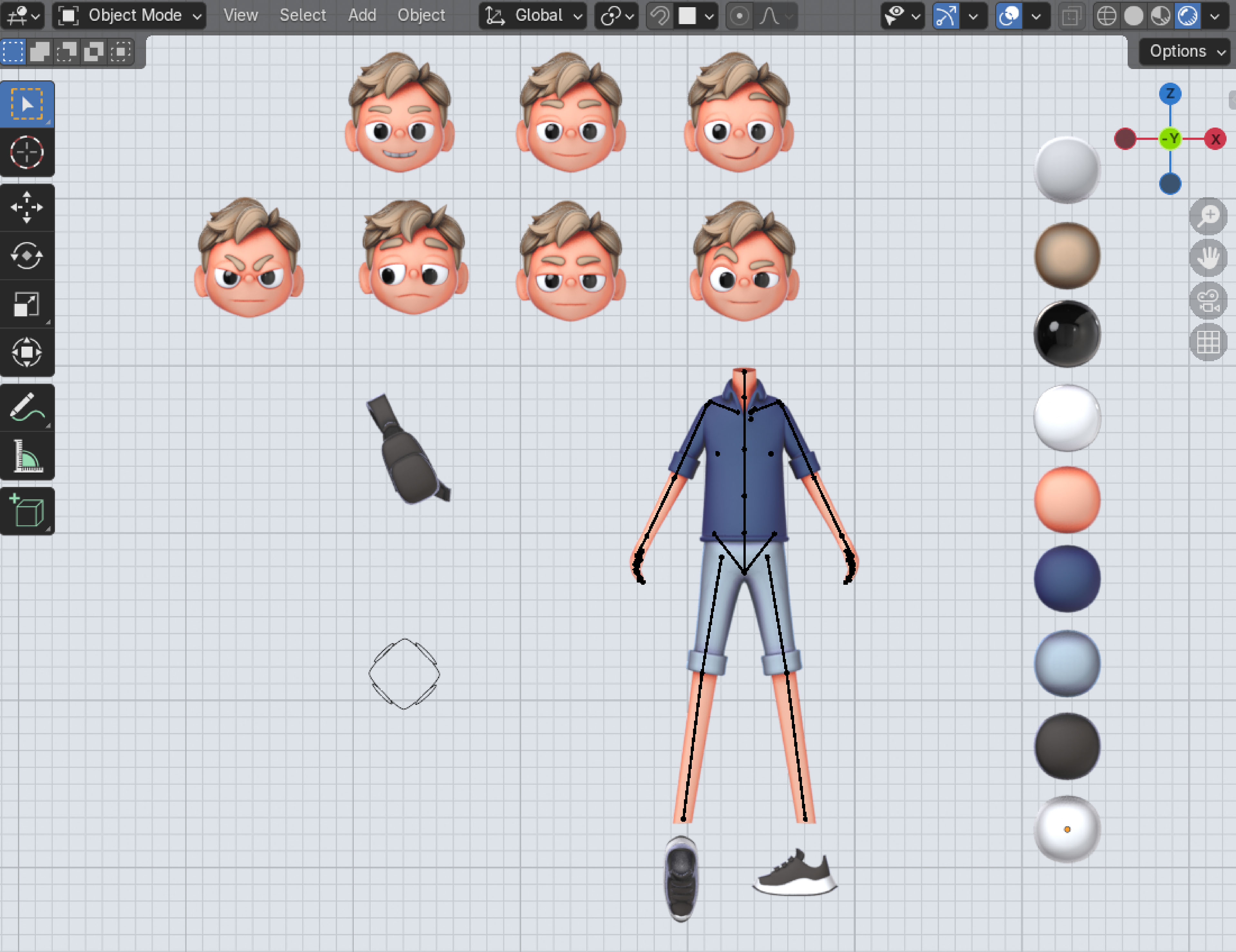1236x952 pixels.
Task: Activate the Rotate tool
Action: click(x=27, y=256)
